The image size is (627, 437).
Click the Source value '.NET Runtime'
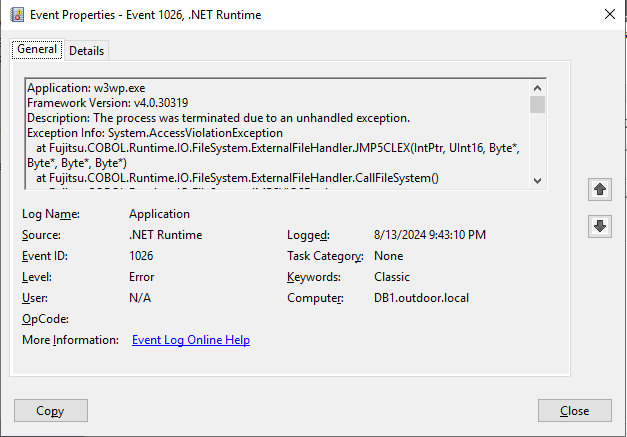tap(166, 235)
